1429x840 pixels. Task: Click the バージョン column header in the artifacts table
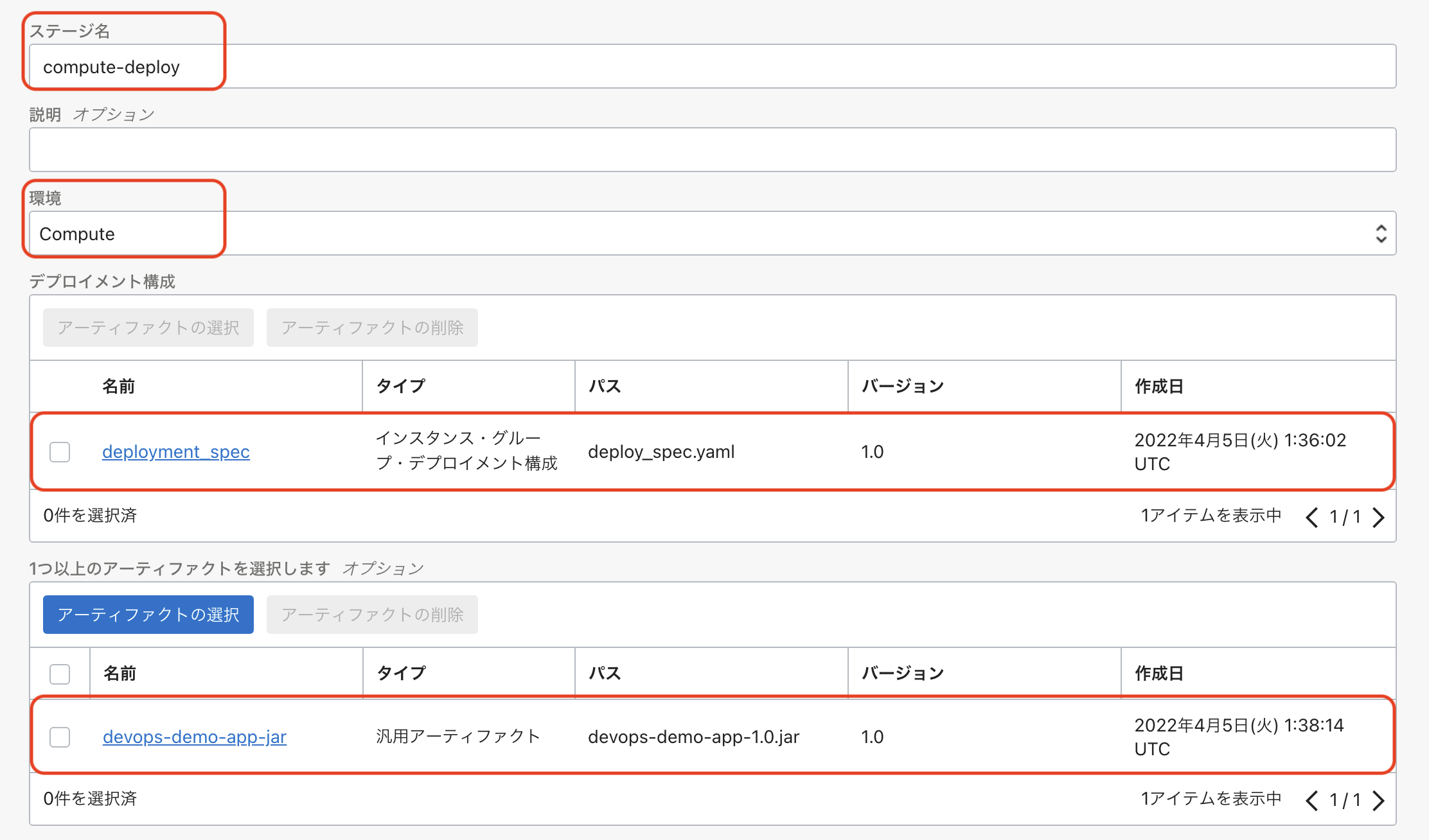(x=902, y=674)
